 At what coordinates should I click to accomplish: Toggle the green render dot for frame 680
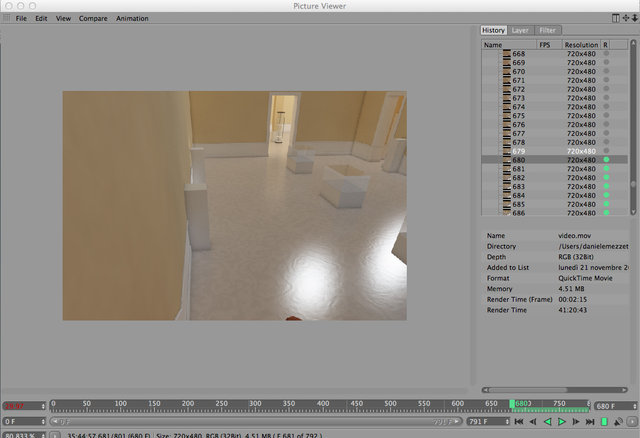[606, 160]
